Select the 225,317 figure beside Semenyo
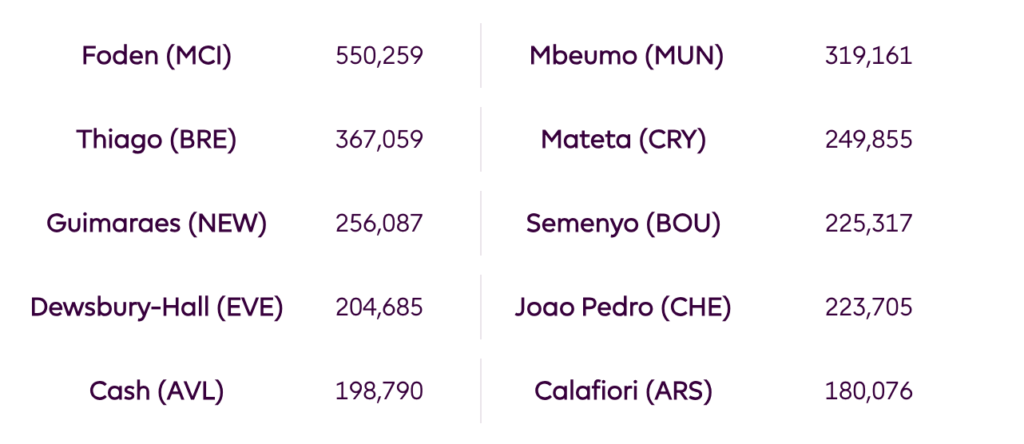Viewport: 1024px width, 444px height. tap(868, 224)
